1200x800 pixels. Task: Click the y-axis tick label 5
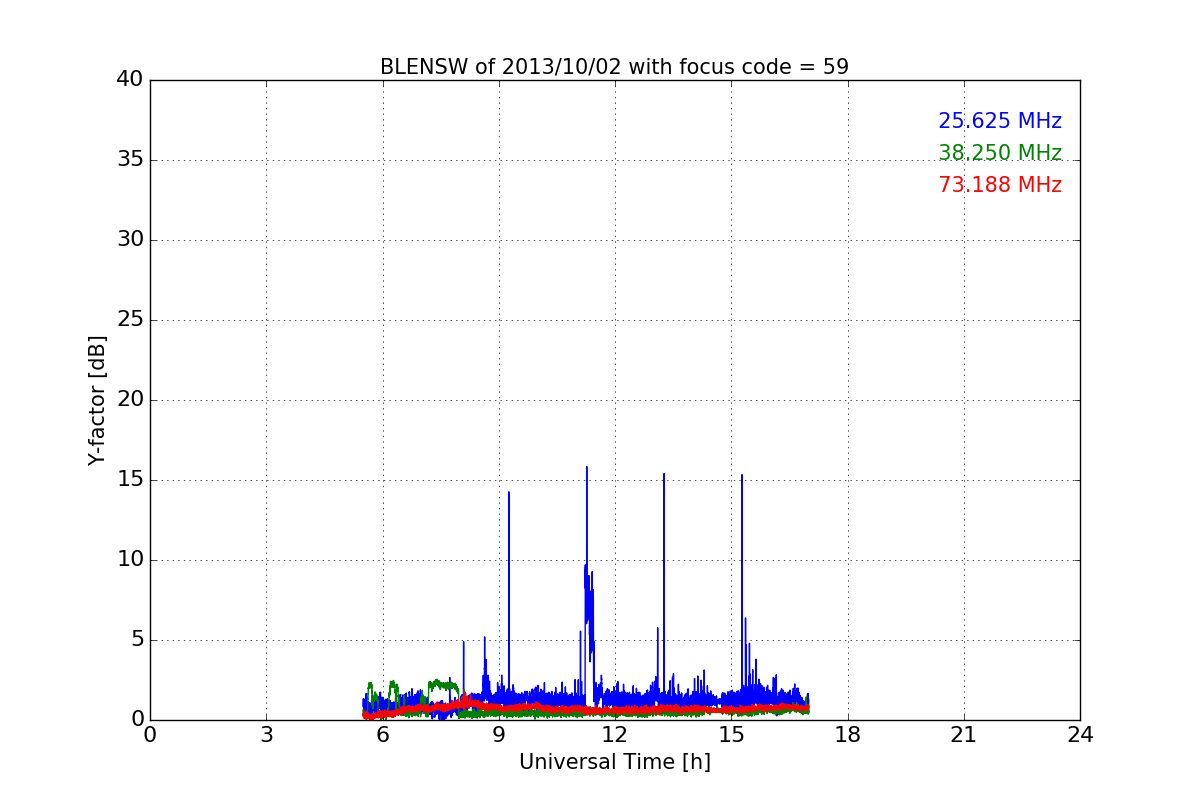coord(136,640)
